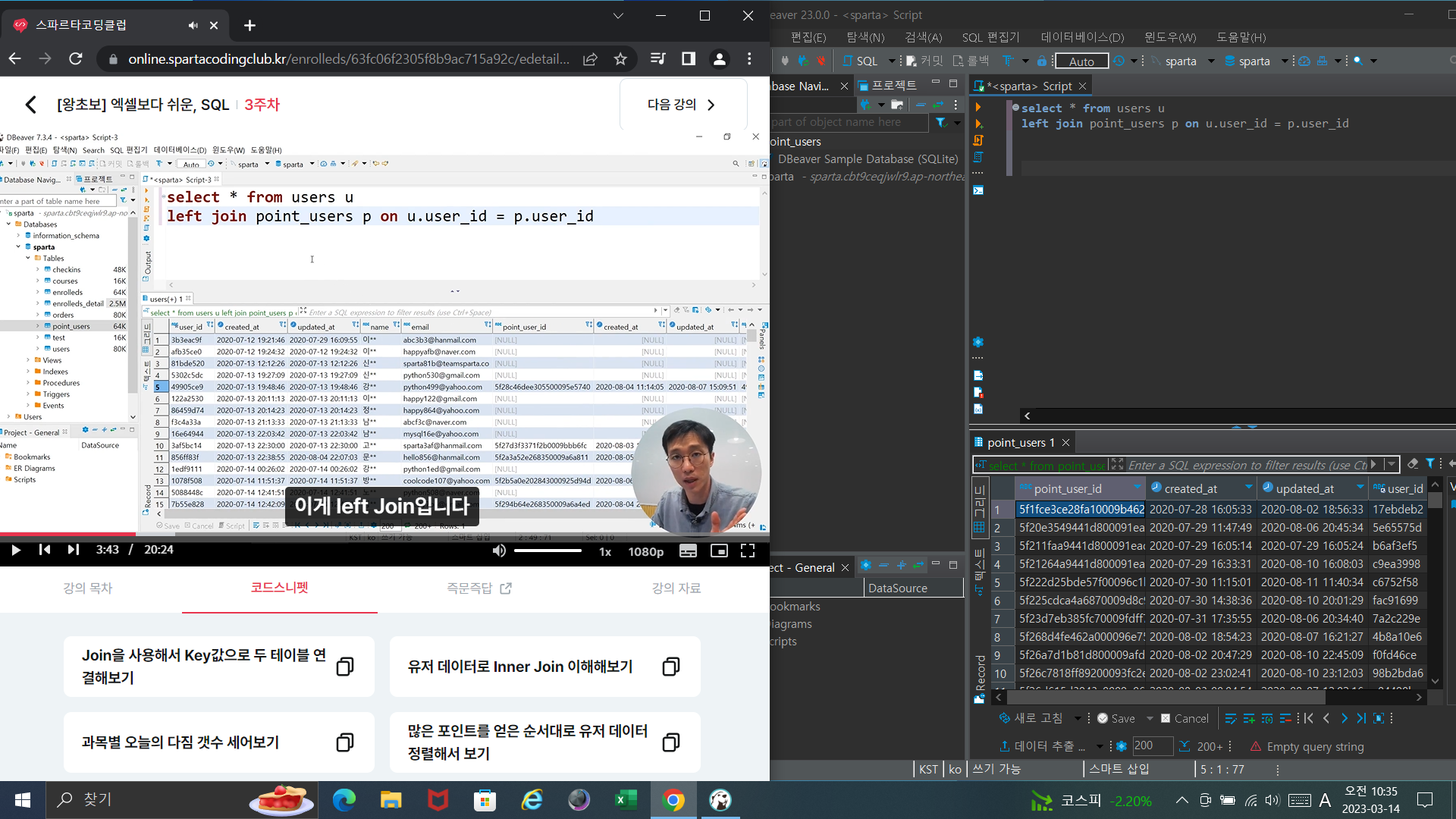The width and height of the screenshot is (1456, 819).
Task: Skip to next video track button
Action: coord(73,550)
